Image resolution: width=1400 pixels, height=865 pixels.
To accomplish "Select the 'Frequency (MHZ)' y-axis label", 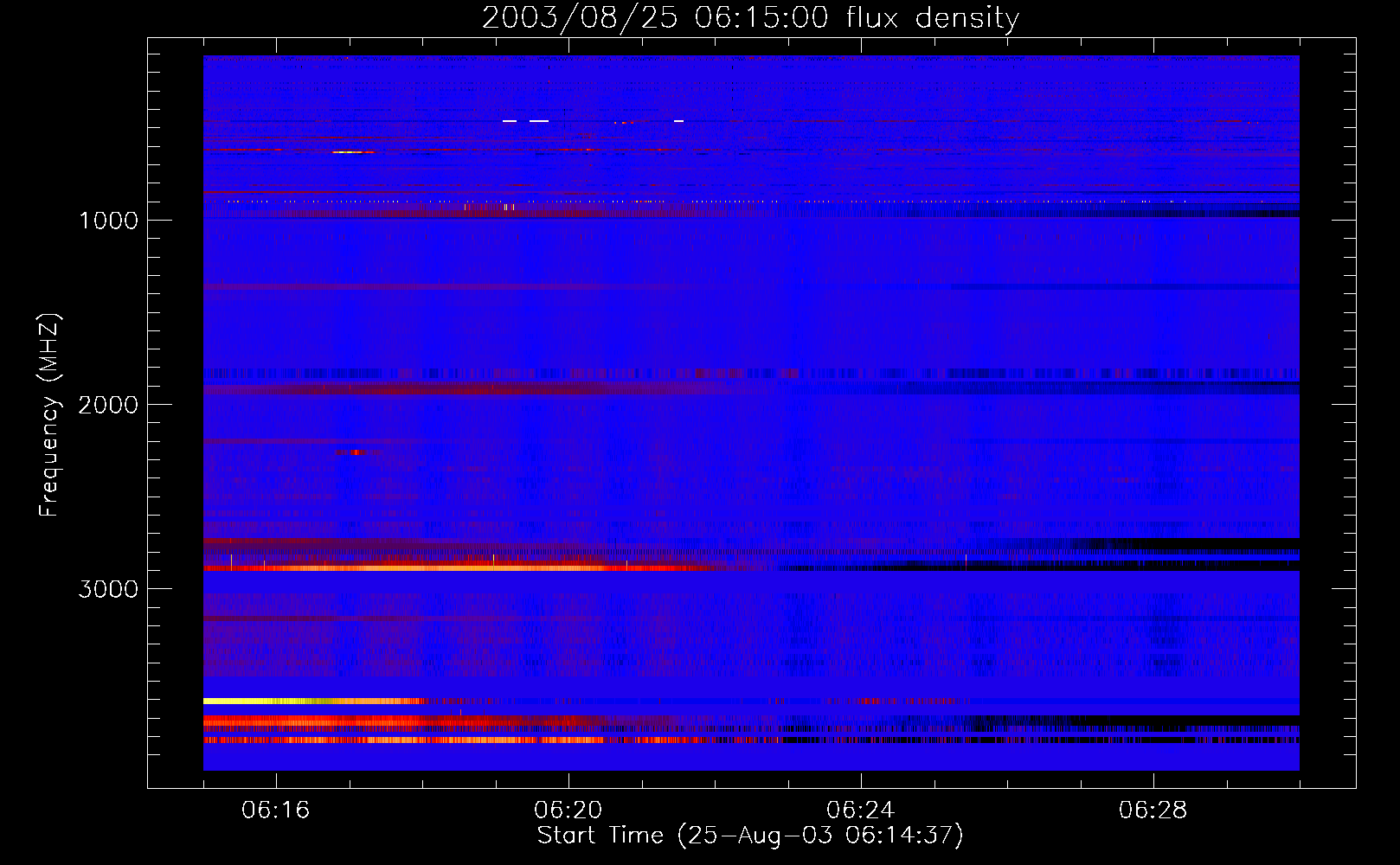I will [49, 415].
